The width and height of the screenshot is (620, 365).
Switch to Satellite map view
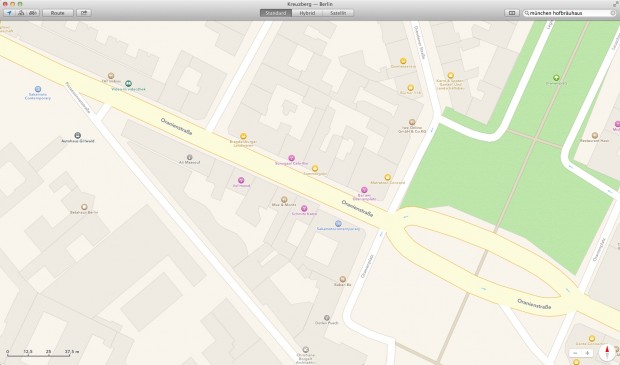pos(338,13)
